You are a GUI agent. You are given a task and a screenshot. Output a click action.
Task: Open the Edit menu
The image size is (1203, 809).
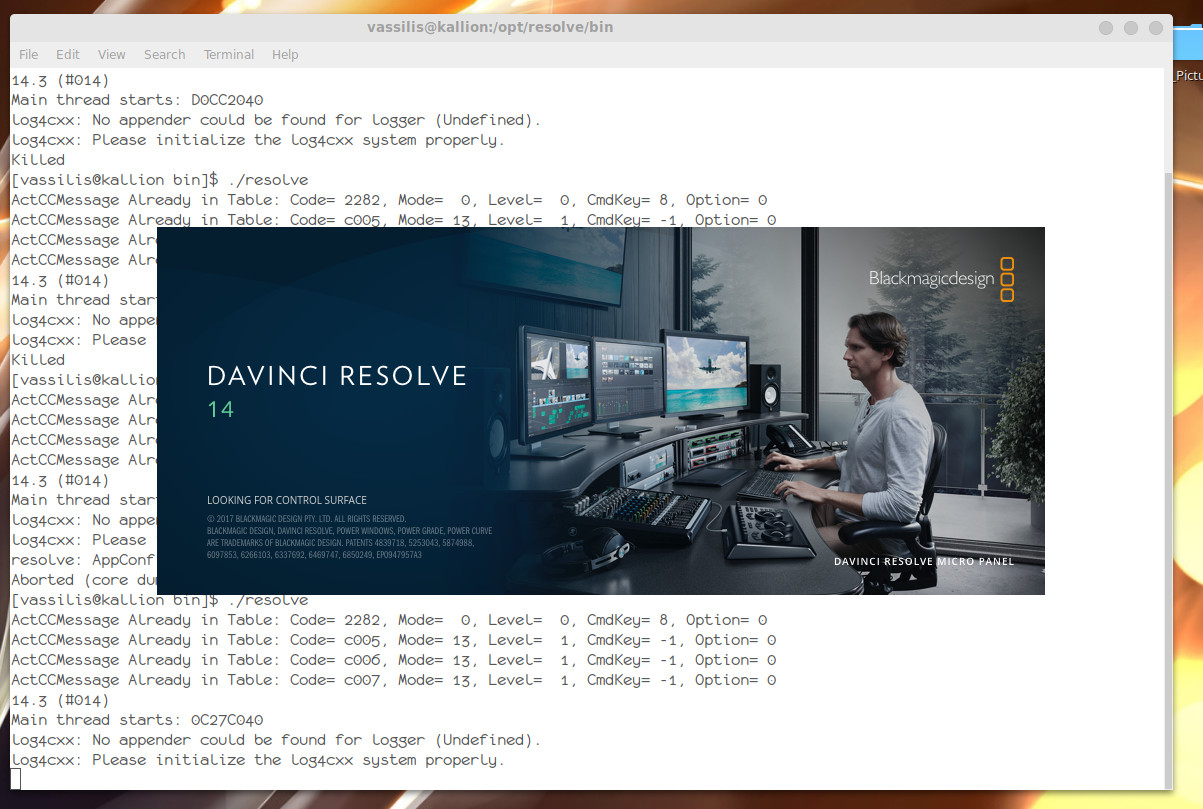[68, 54]
